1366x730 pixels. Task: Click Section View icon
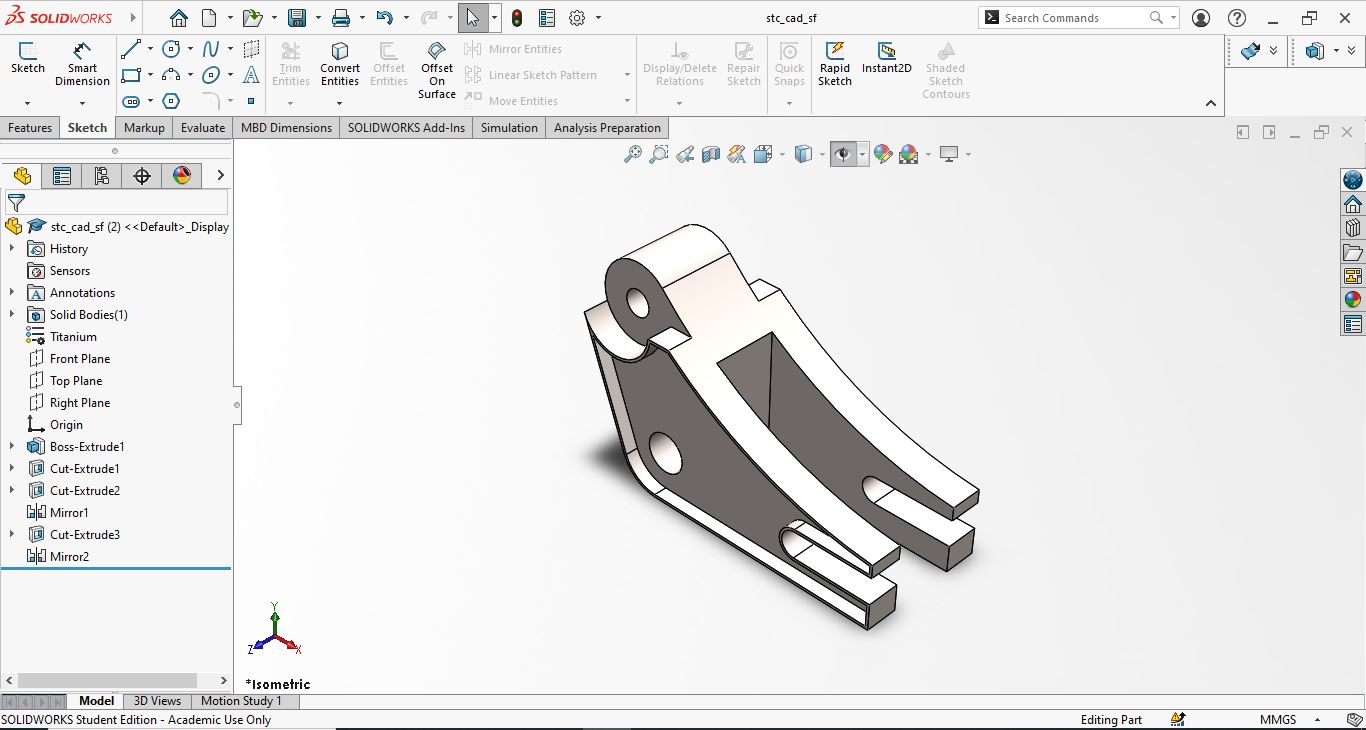pyautogui.click(x=711, y=154)
